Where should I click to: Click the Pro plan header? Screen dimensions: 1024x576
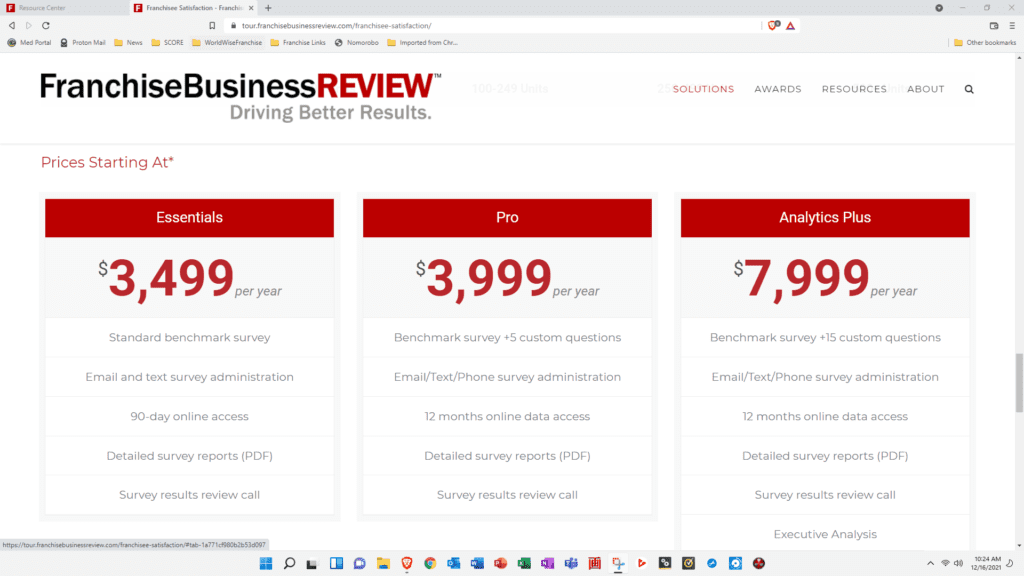pyautogui.click(x=507, y=217)
